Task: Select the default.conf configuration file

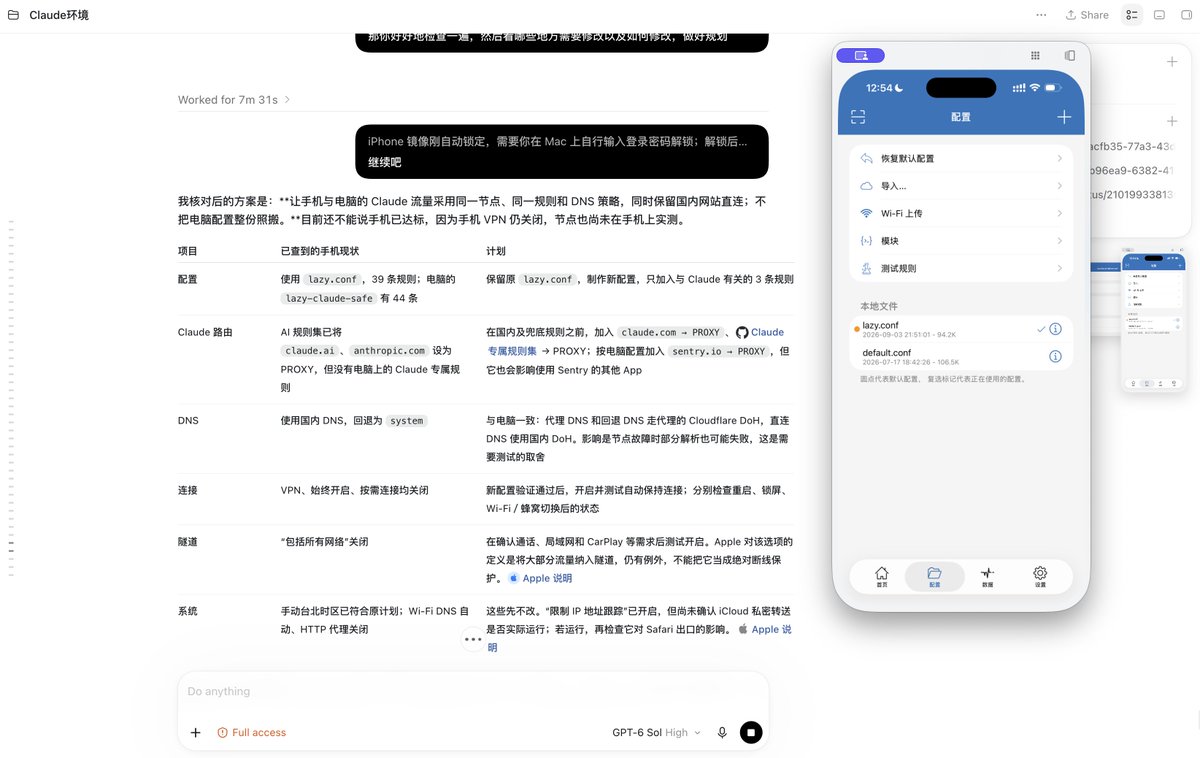Action: [x=961, y=356]
